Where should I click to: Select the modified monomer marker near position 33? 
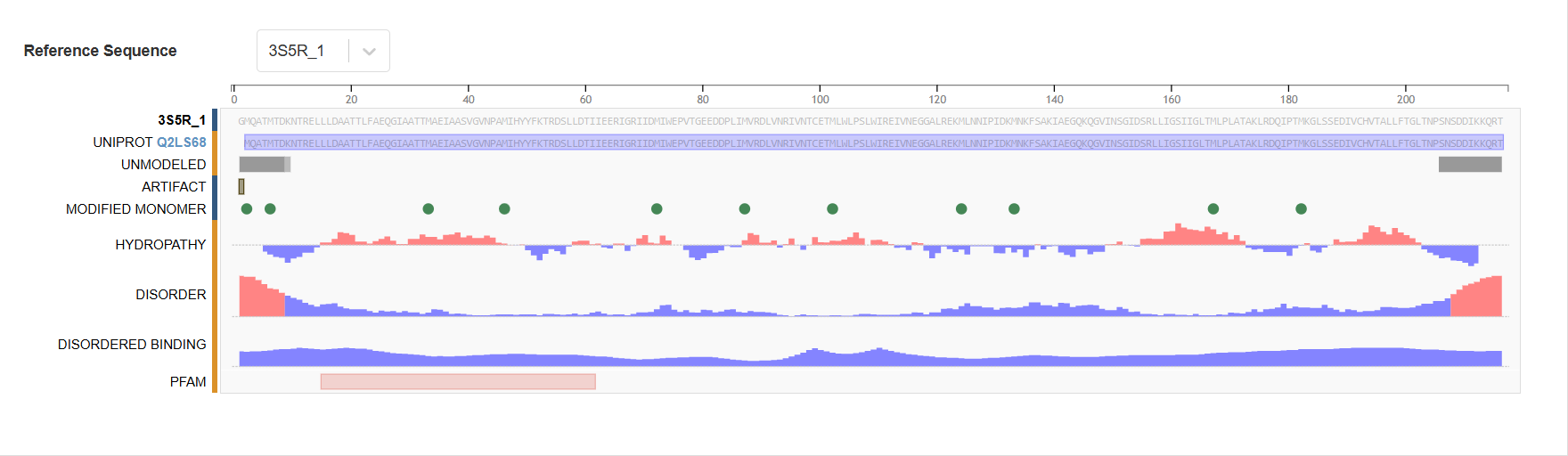click(x=429, y=209)
